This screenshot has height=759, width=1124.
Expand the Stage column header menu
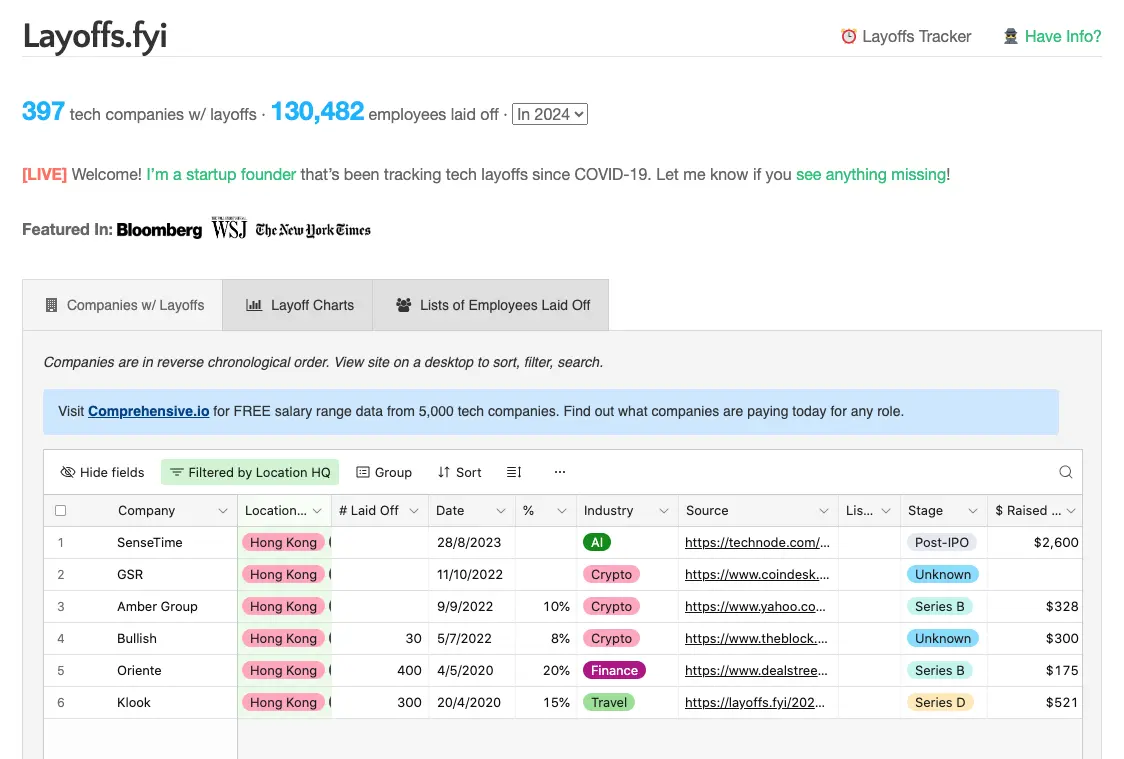(x=973, y=510)
